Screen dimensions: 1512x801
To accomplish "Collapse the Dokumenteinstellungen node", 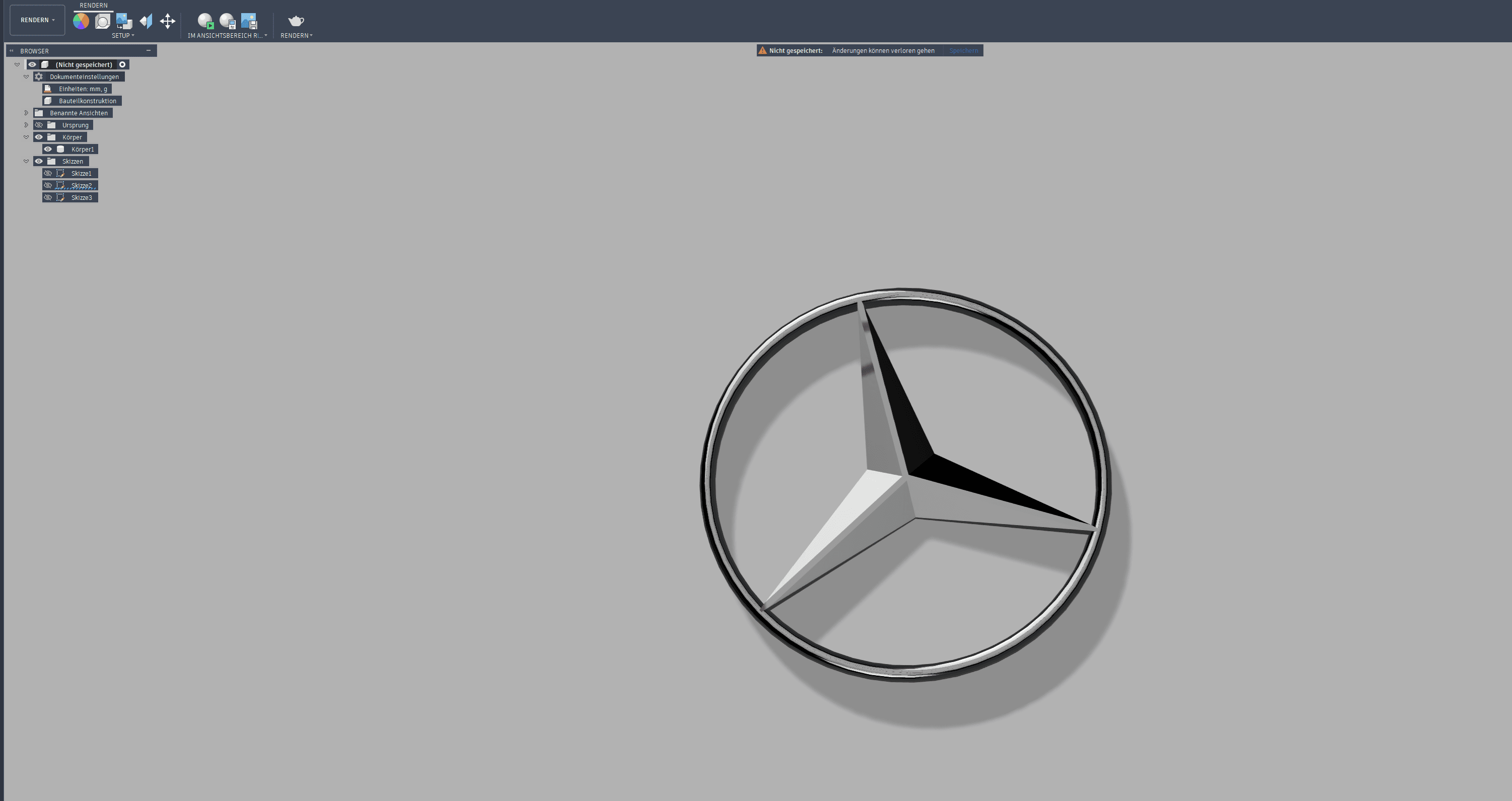I will 26,77.
